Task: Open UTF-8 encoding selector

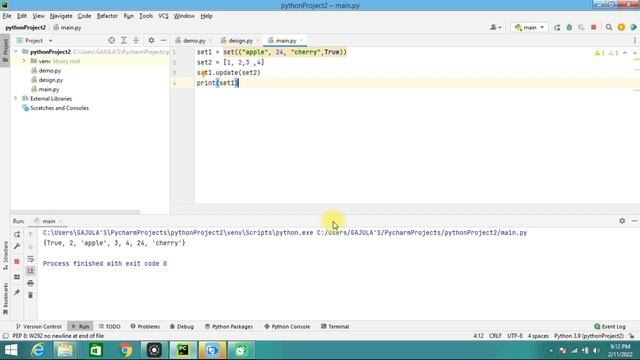Action: pyautogui.click(x=515, y=336)
